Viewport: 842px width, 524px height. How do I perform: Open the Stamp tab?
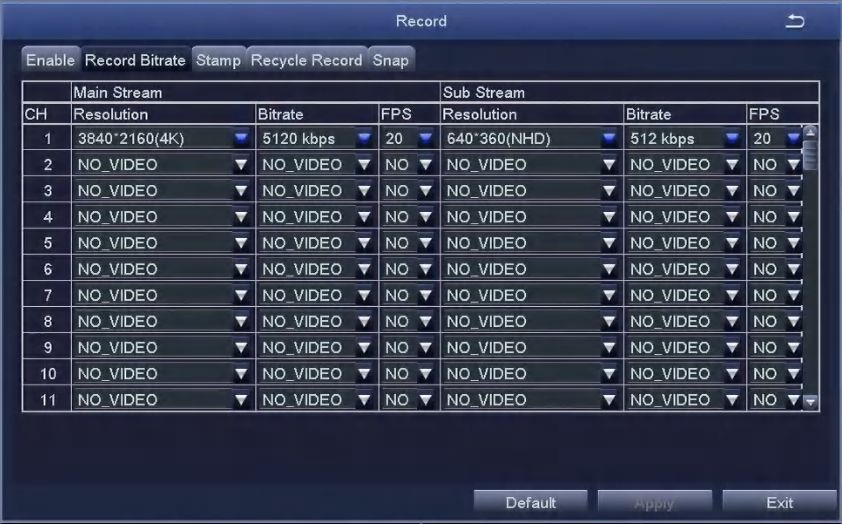coord(218,60)
